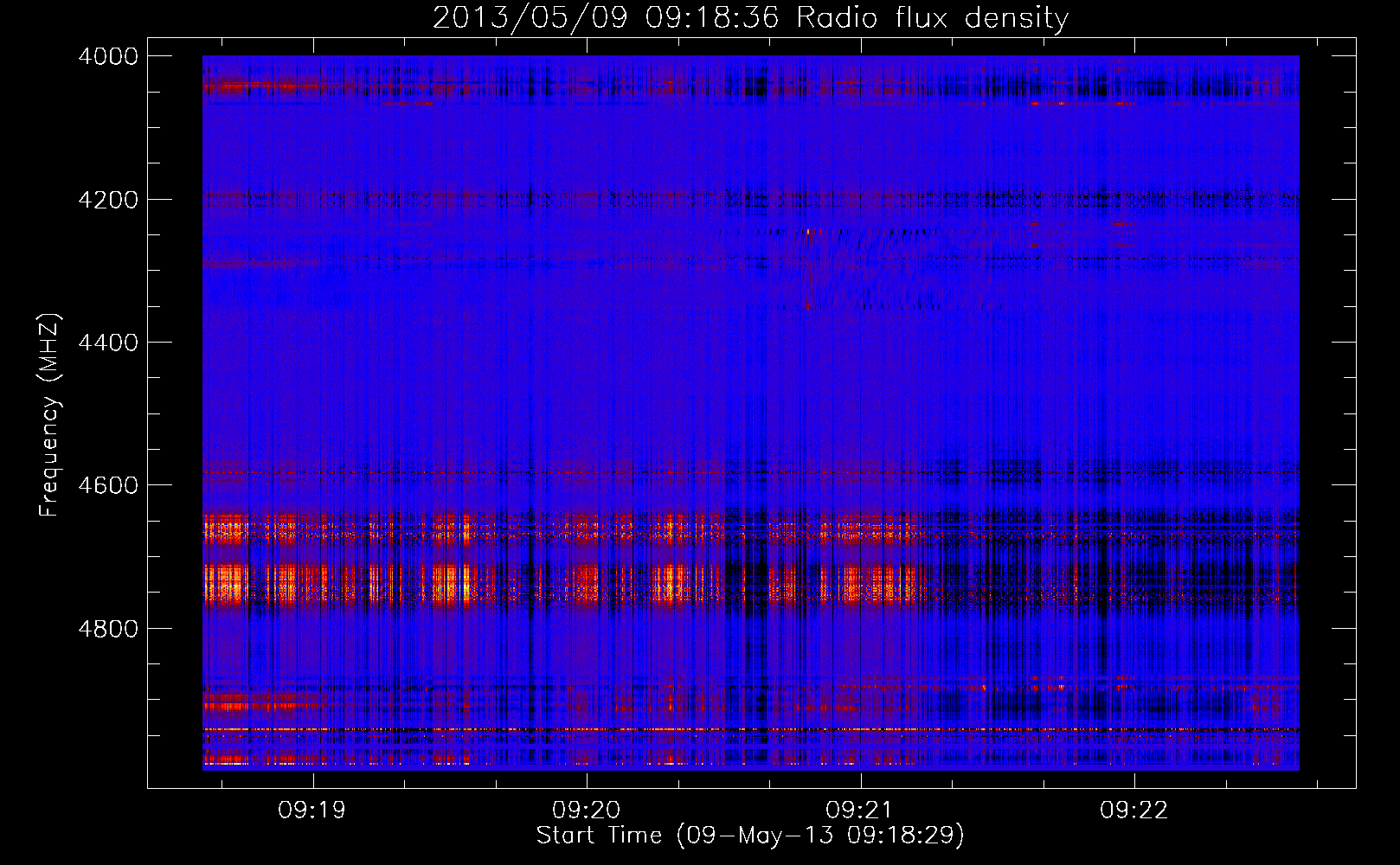The width and height of the screenshot is (1400, 865).
Task: Click the 09:19 time tick label
Action: tap(312, 811)
